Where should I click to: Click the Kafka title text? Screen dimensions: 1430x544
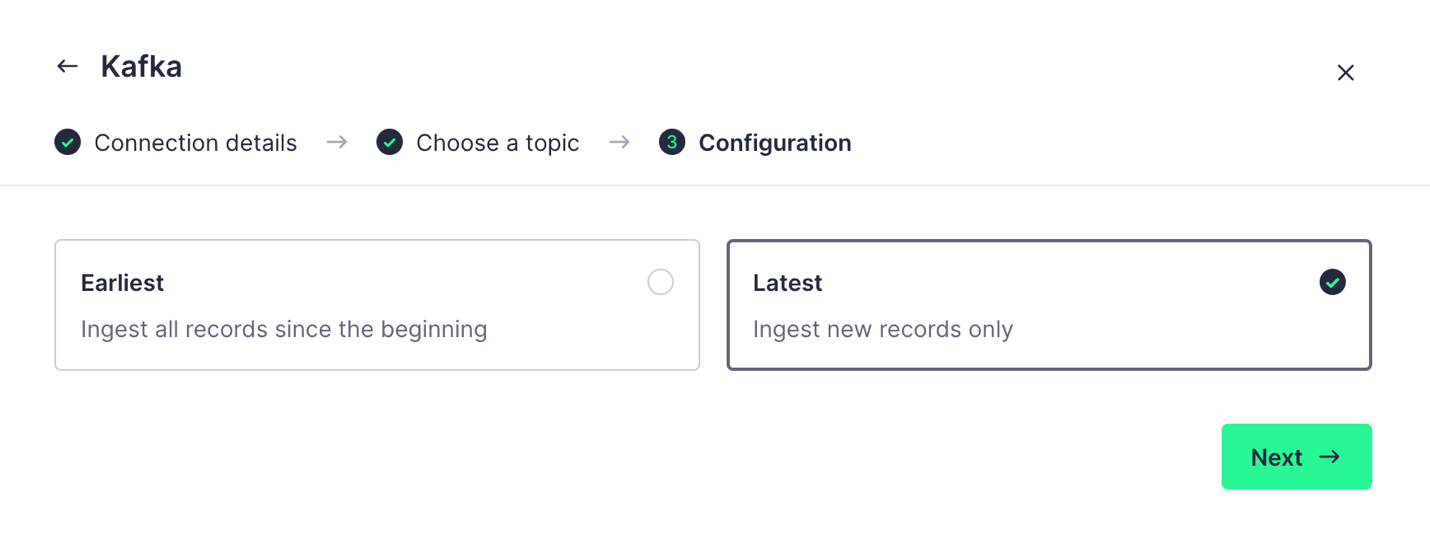click(141, 67)
